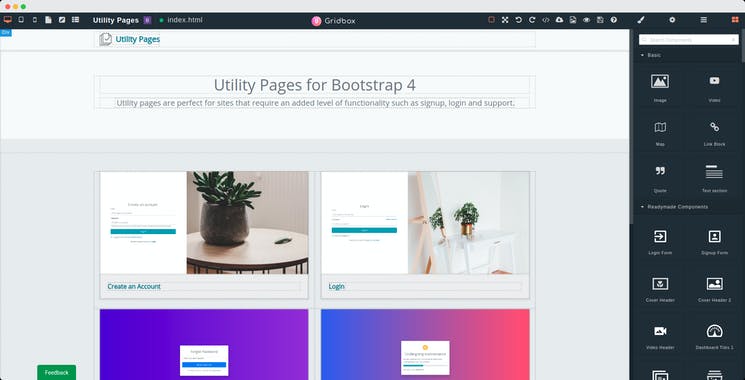This screenshot has width=745, height=380.
Task: Open the settings gear panel
Action: pos(672,20)
